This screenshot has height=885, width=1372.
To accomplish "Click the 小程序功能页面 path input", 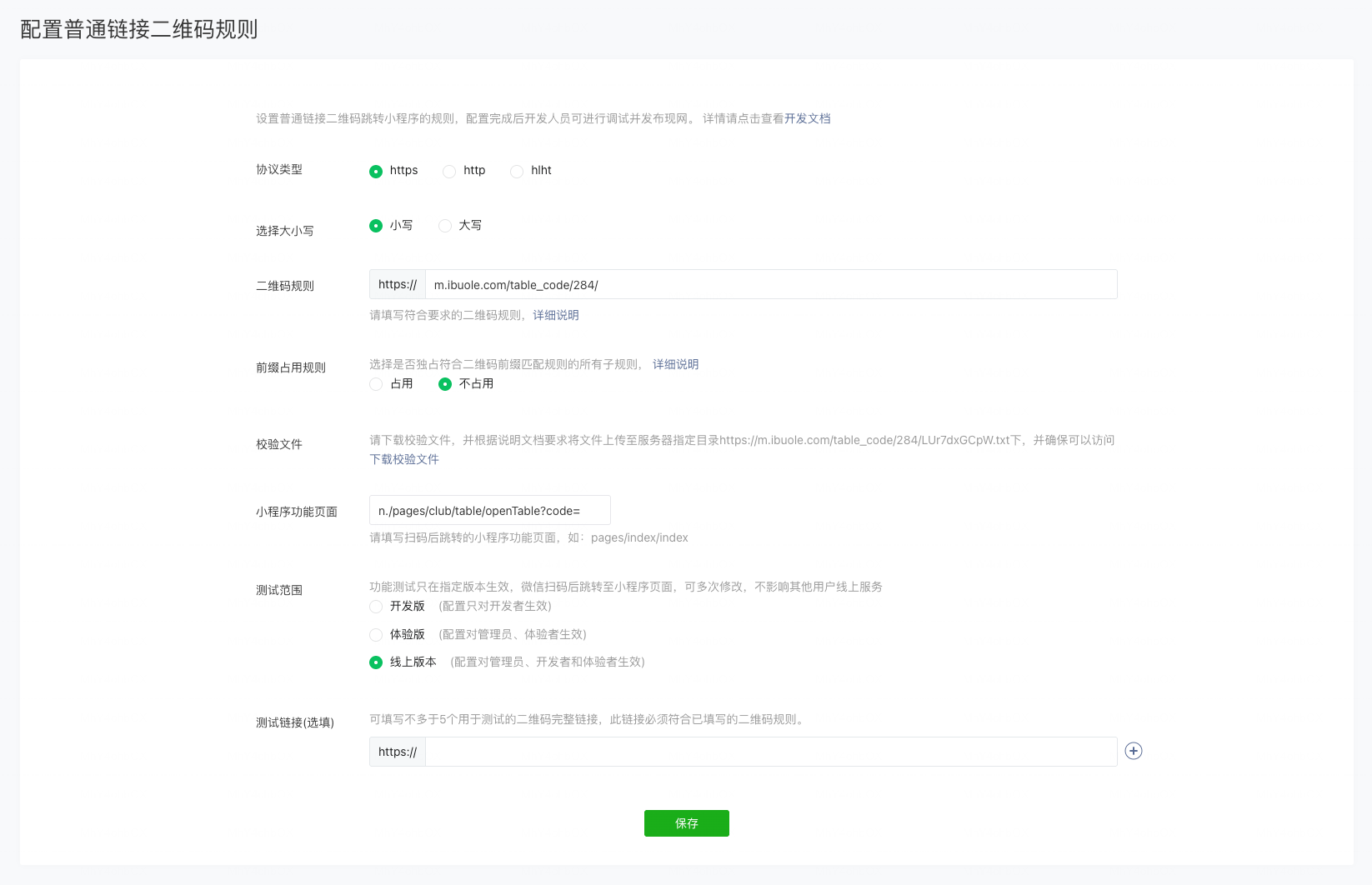I will tap(489, 511).
